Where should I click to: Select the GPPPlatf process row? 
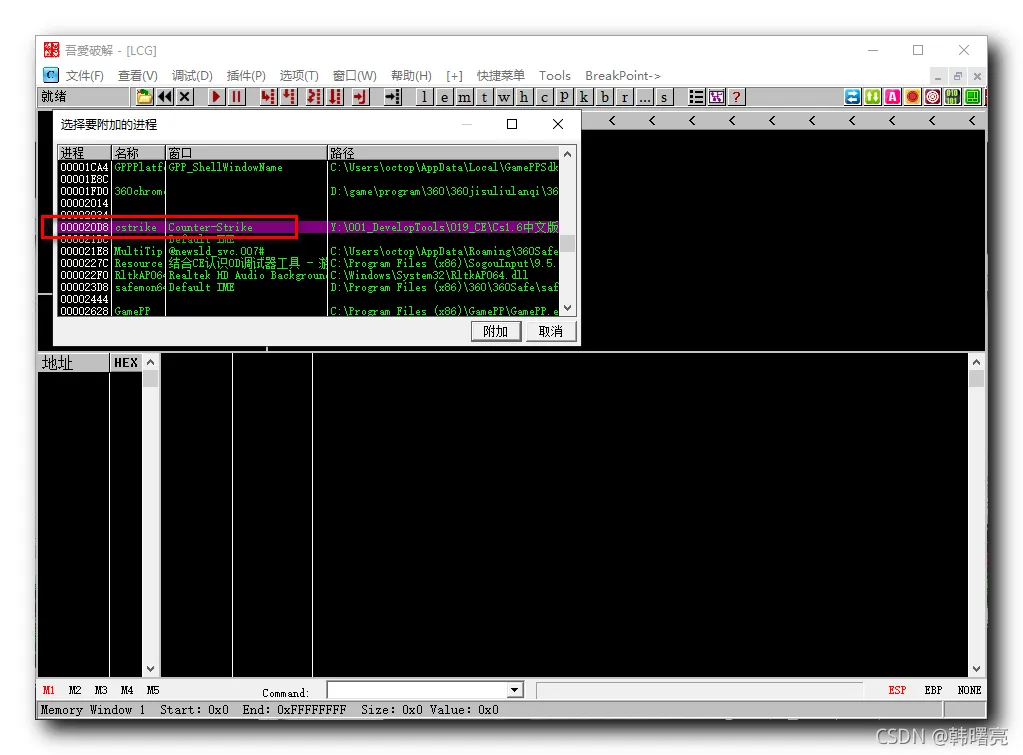(309, 167)
